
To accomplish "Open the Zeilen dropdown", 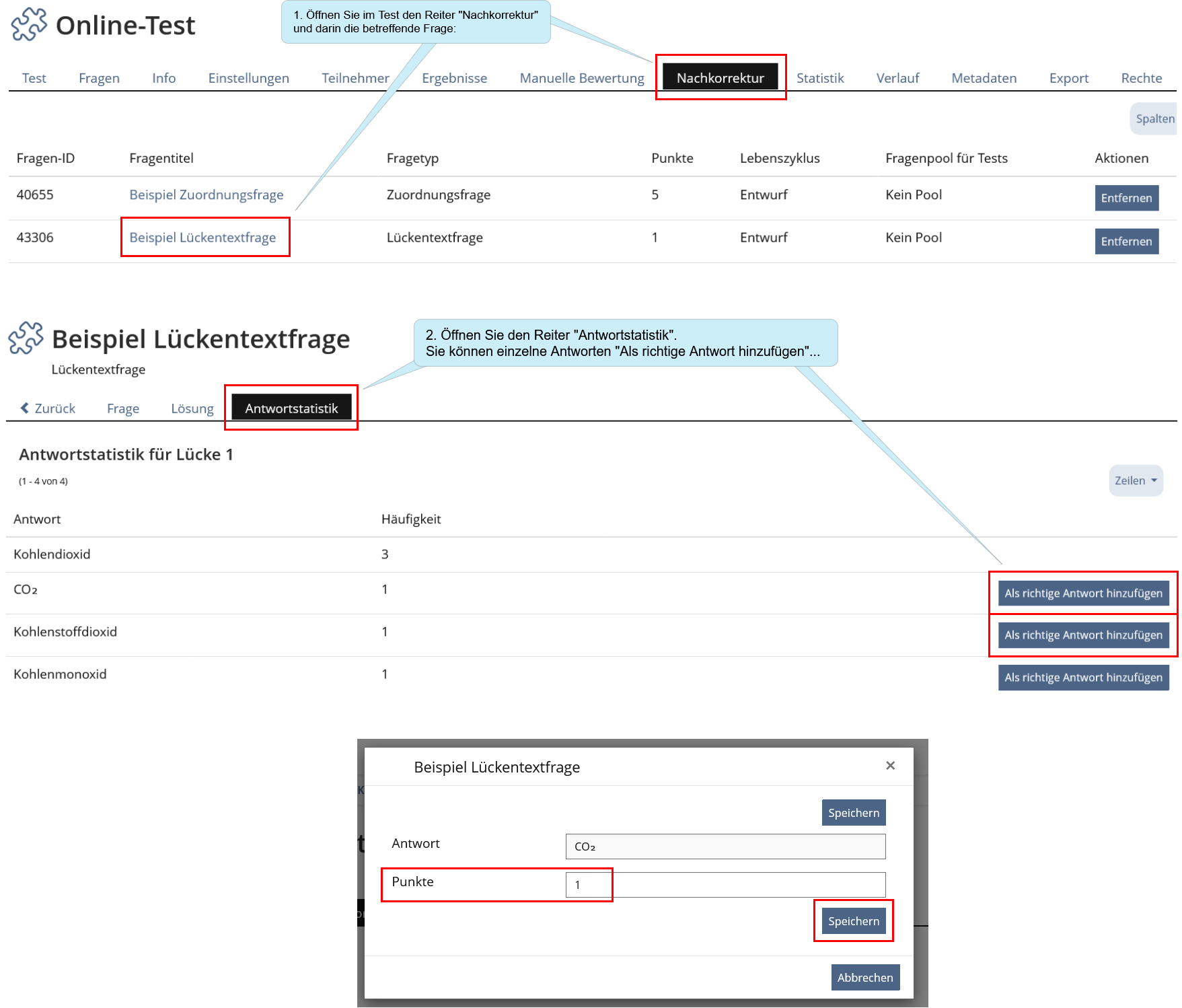I will [1135, 480].
